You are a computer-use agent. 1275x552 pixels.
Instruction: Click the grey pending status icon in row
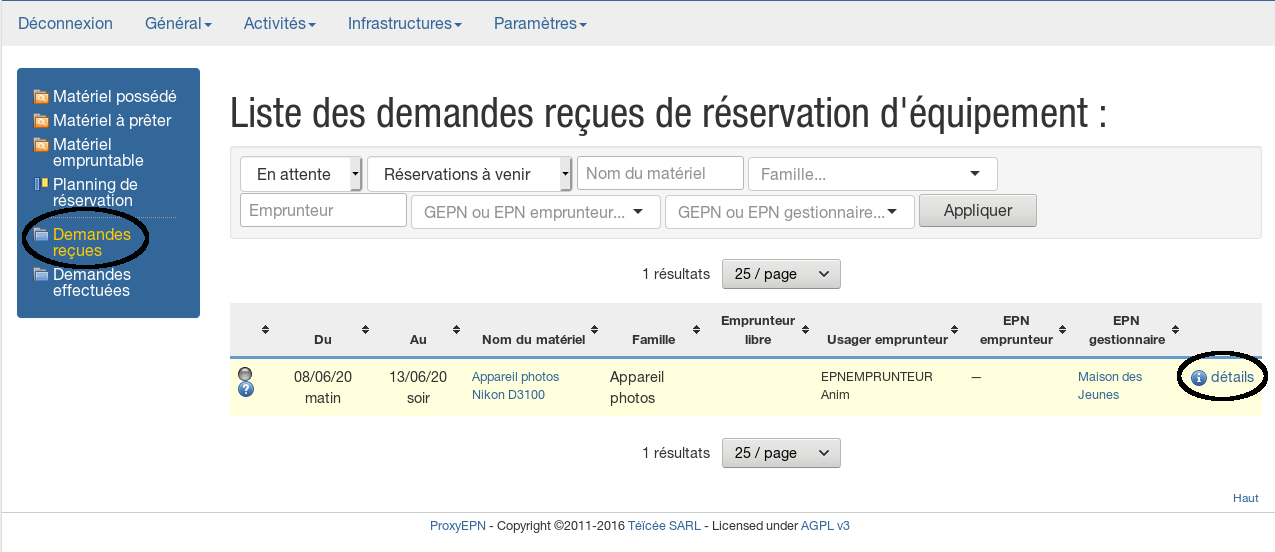click(x=245, y=374)
